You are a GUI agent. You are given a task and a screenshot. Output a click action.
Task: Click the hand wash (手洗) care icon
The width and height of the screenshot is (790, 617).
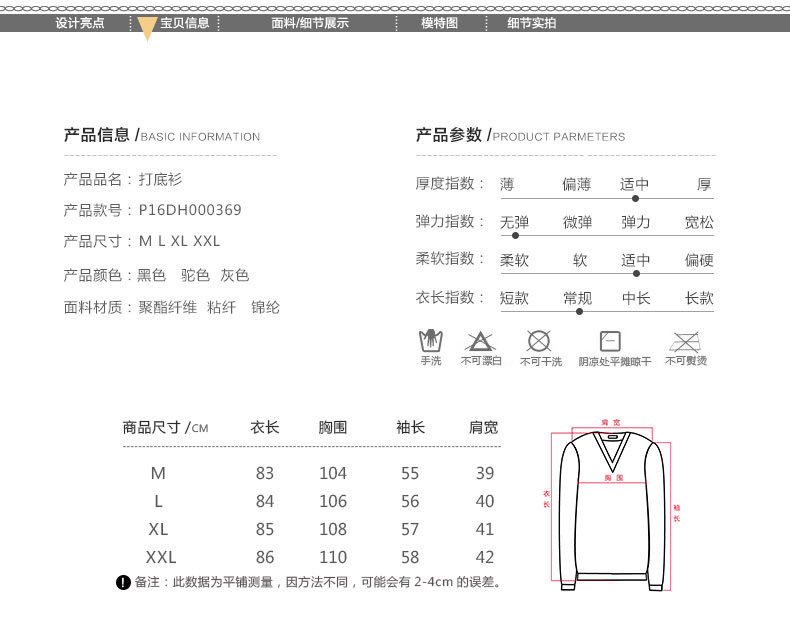[430, 341]
